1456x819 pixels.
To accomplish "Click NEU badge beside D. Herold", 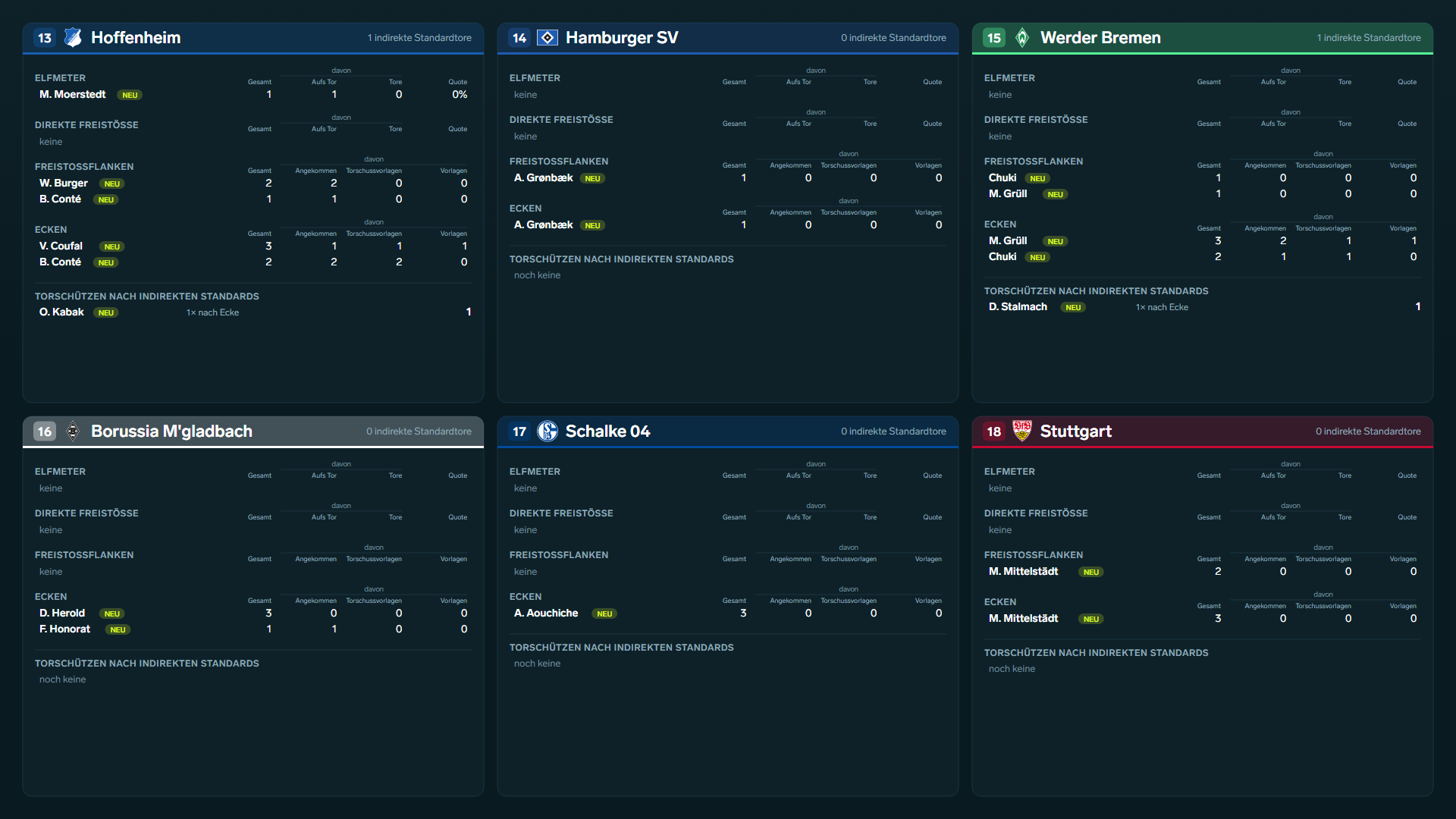I will (x=111, y=614).
